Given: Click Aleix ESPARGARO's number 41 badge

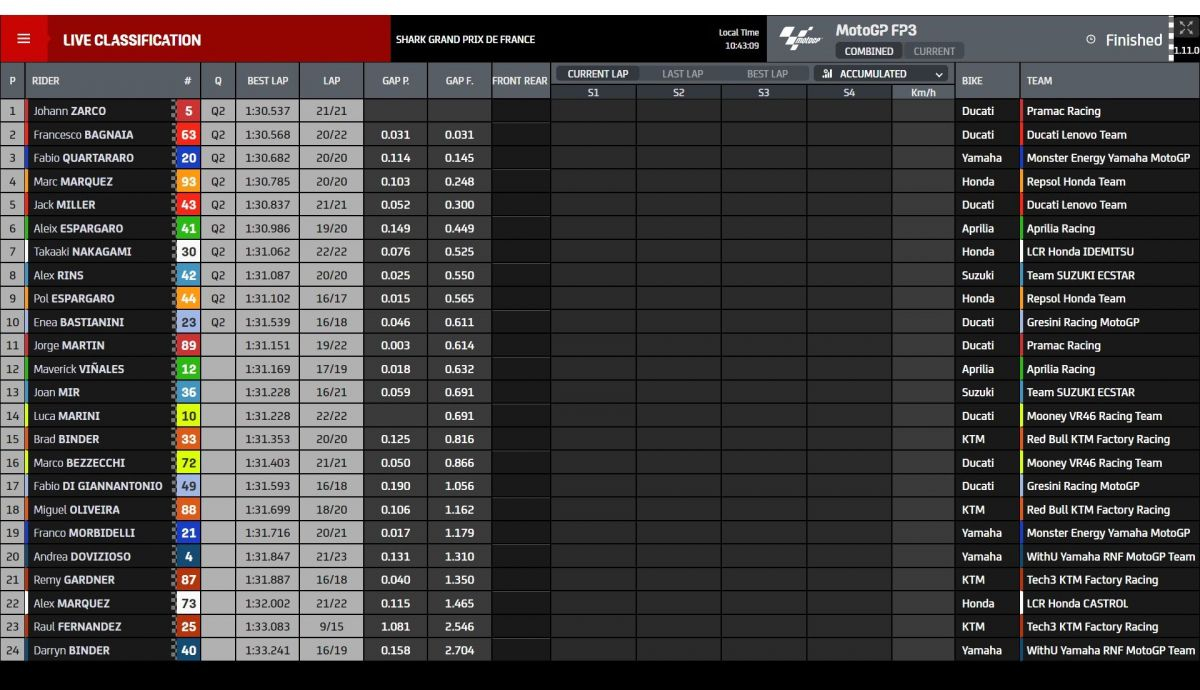Looking at the screenshot, I should [x=188, y=228].
